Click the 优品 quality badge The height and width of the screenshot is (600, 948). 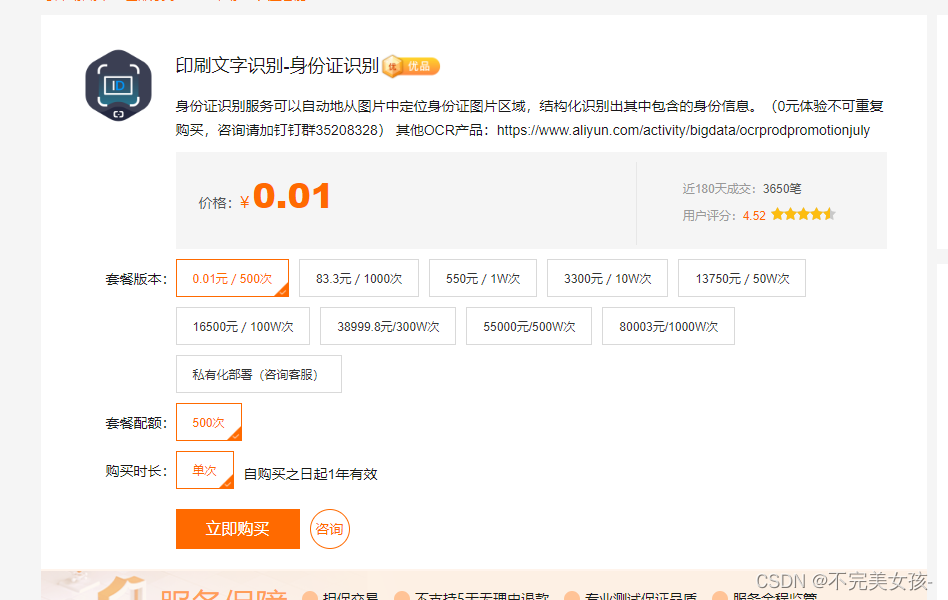click(411, 66)
